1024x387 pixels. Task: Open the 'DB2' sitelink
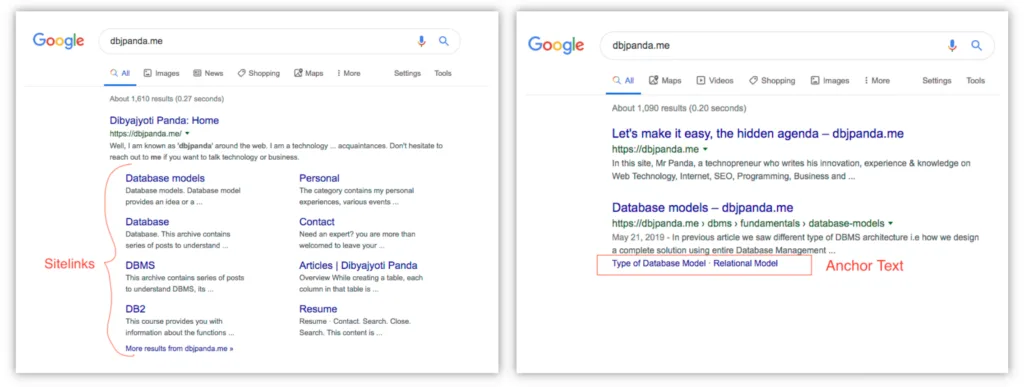(135, 309)
